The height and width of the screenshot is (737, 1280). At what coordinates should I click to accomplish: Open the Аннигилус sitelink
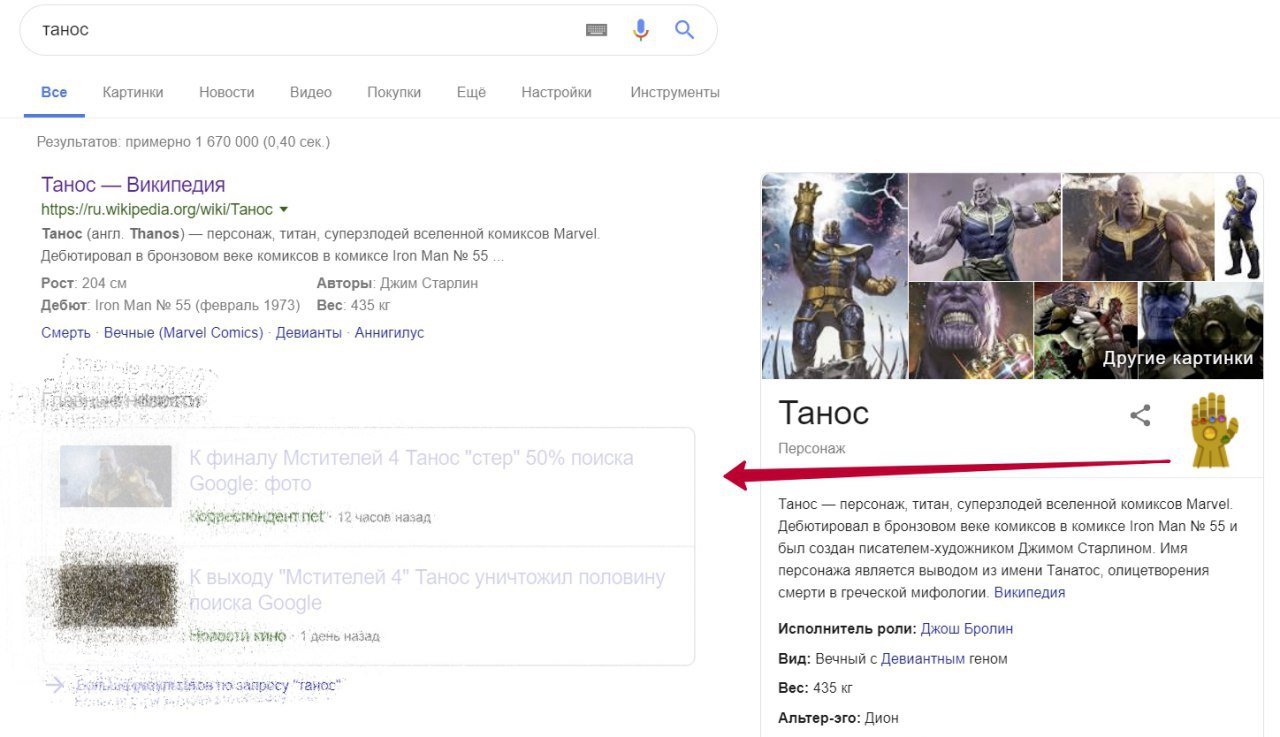coord(390,333)
